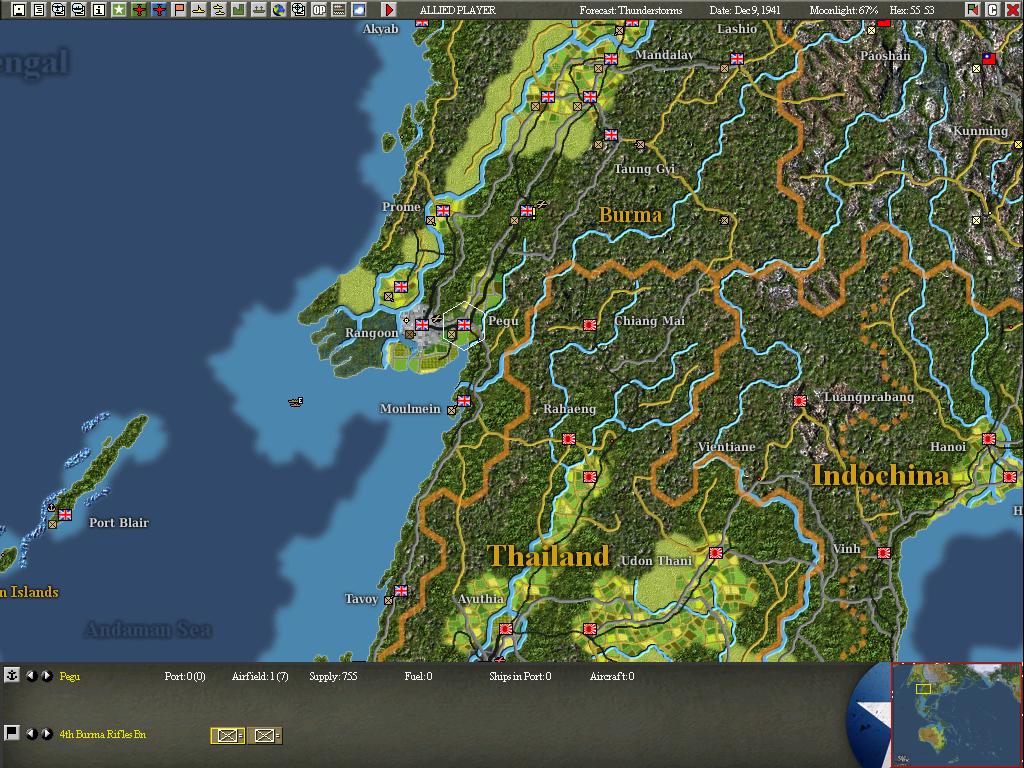Viewport: 1024px width, 768px height.
Task: Select the Japanese flag near Ayuthia
Action: click(x=505, y=629)
